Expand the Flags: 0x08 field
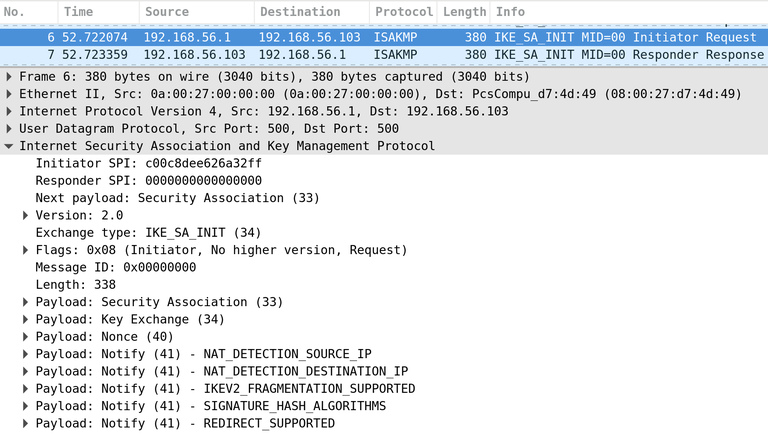The height and width of the screenshot is (438, 768). [25, 250]
